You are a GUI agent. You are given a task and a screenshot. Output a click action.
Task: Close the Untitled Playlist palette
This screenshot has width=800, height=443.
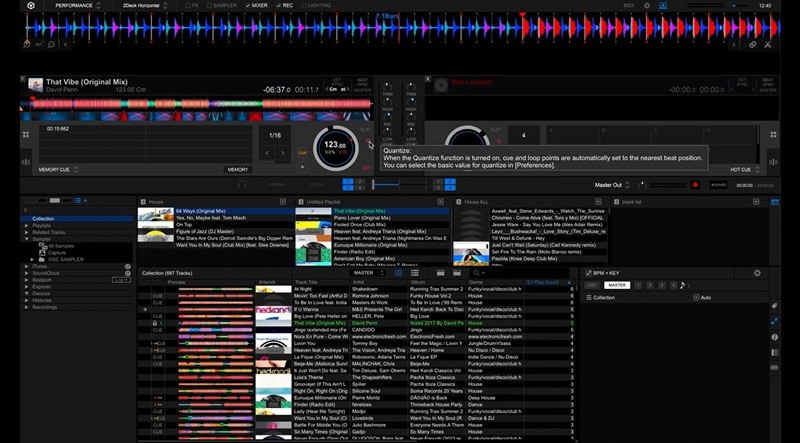coord(440,202)
